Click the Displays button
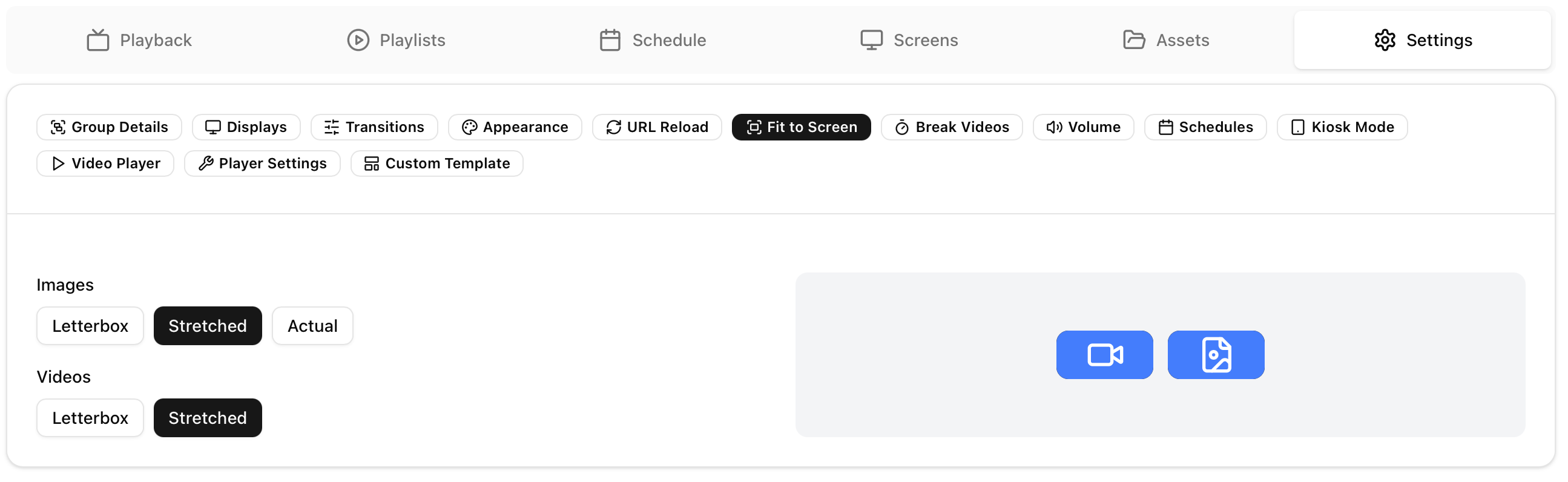Viewport: 1568px width, 482px height. pos(246,127)
